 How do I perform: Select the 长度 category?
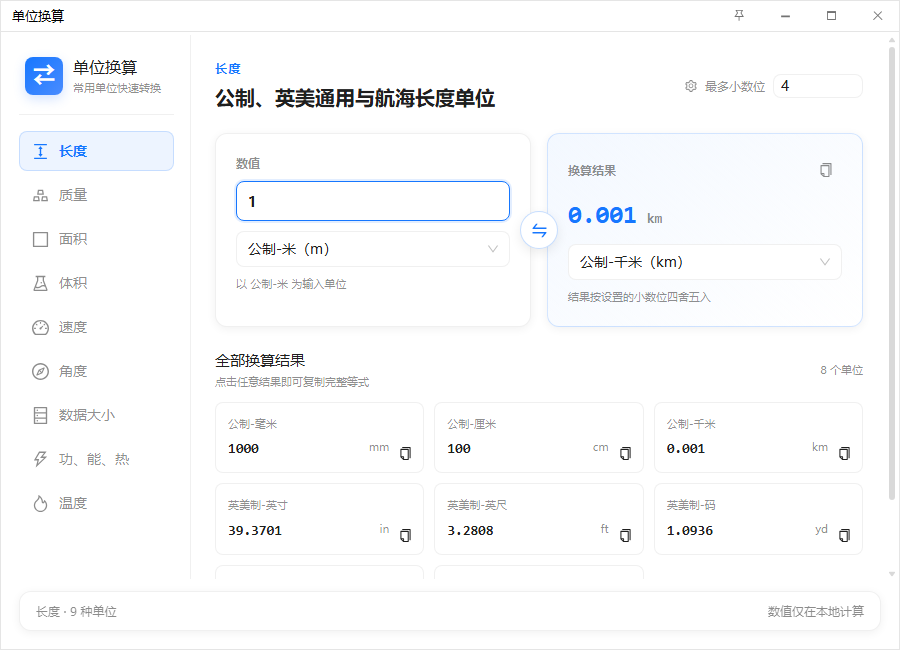coord(96,151)
